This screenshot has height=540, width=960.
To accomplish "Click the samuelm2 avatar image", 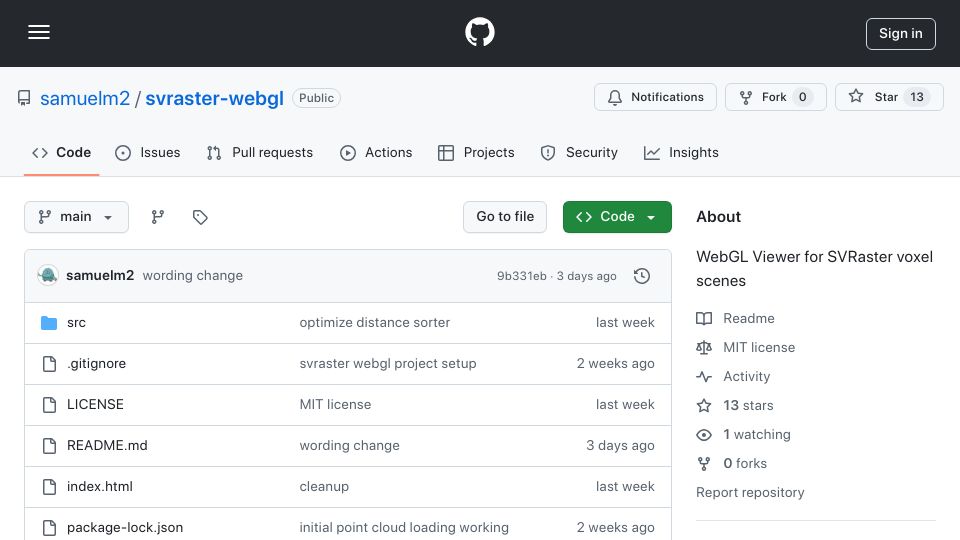I will pos(48,276).
